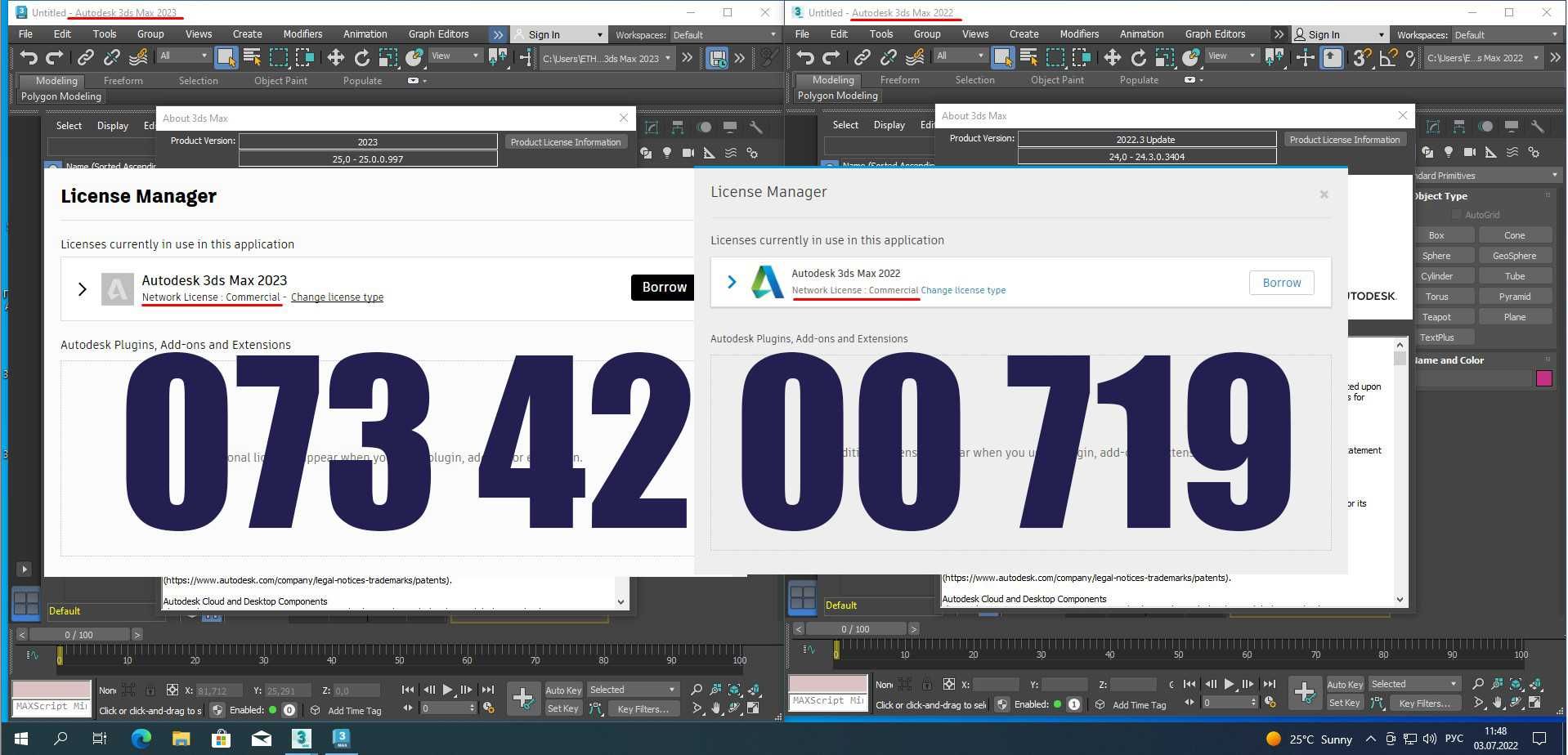The image size is (1568, 755).
Task: Open Workspaces dropdown in 3ds Max 2023
Action: 725,35
